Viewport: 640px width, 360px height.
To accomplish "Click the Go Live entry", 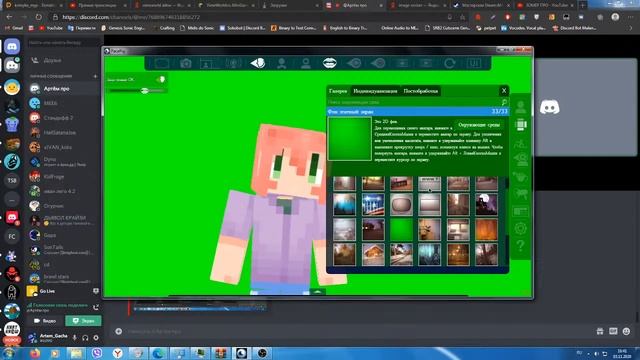I will point(63,291).
